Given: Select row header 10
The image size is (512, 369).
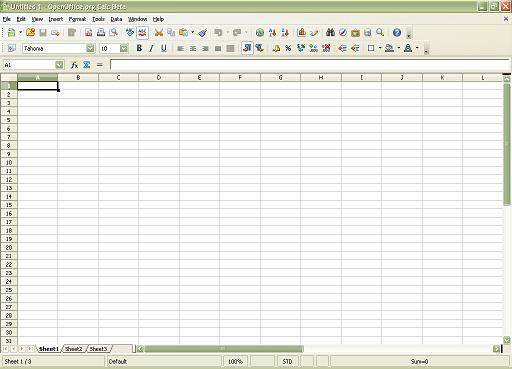Looking at the screenshot, I should point(9,163).
